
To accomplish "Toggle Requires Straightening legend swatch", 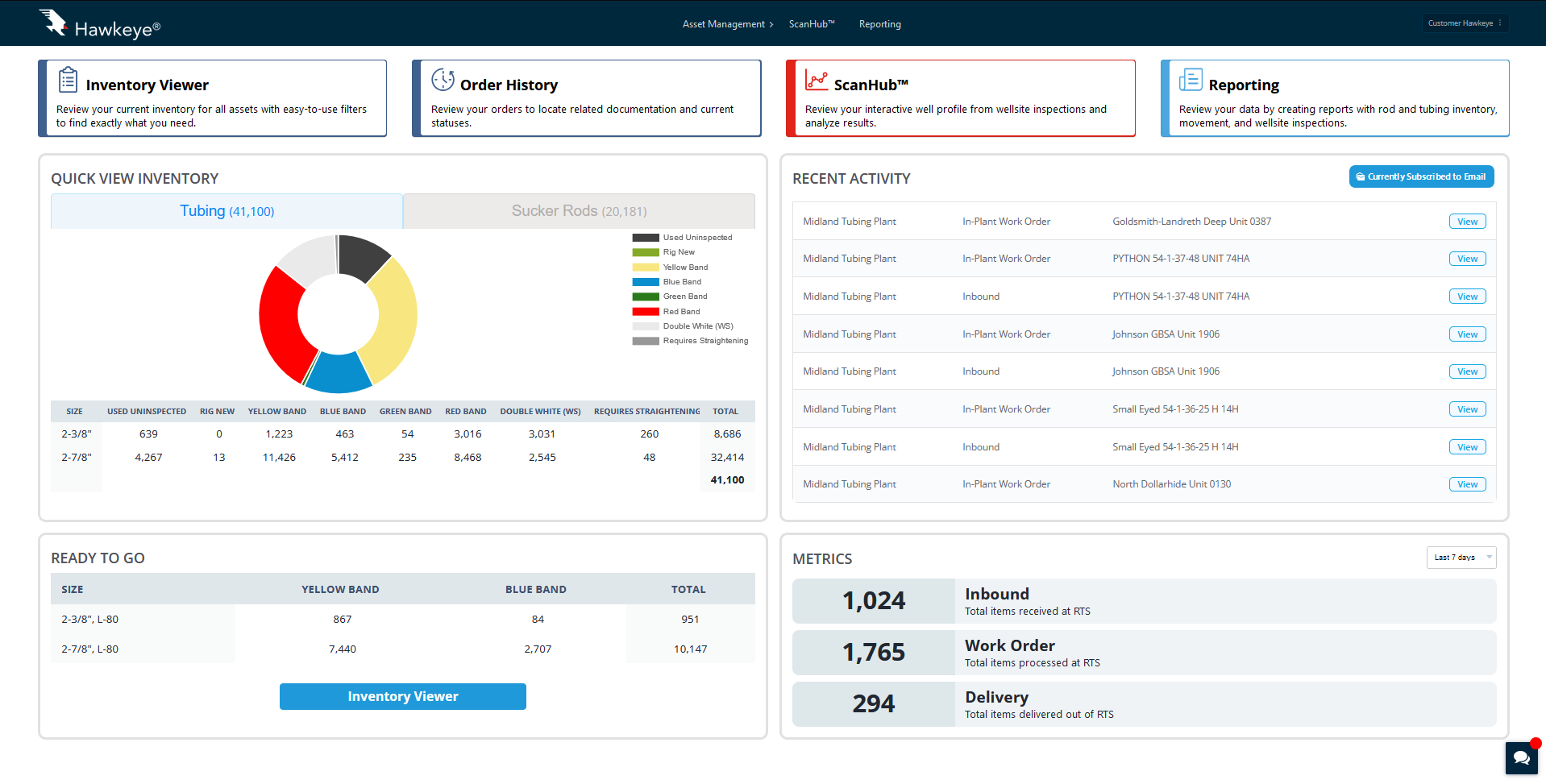I will click(646, 341).
